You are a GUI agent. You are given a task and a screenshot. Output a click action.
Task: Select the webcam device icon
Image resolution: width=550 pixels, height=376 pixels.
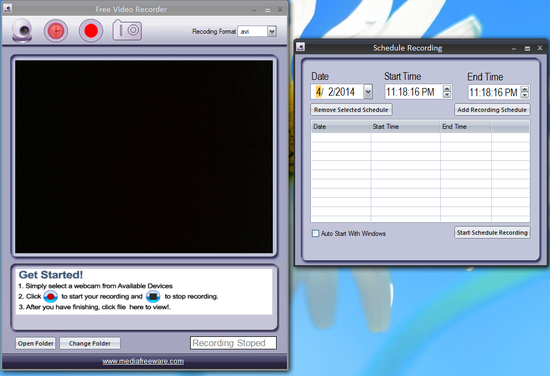coord(22,31)
